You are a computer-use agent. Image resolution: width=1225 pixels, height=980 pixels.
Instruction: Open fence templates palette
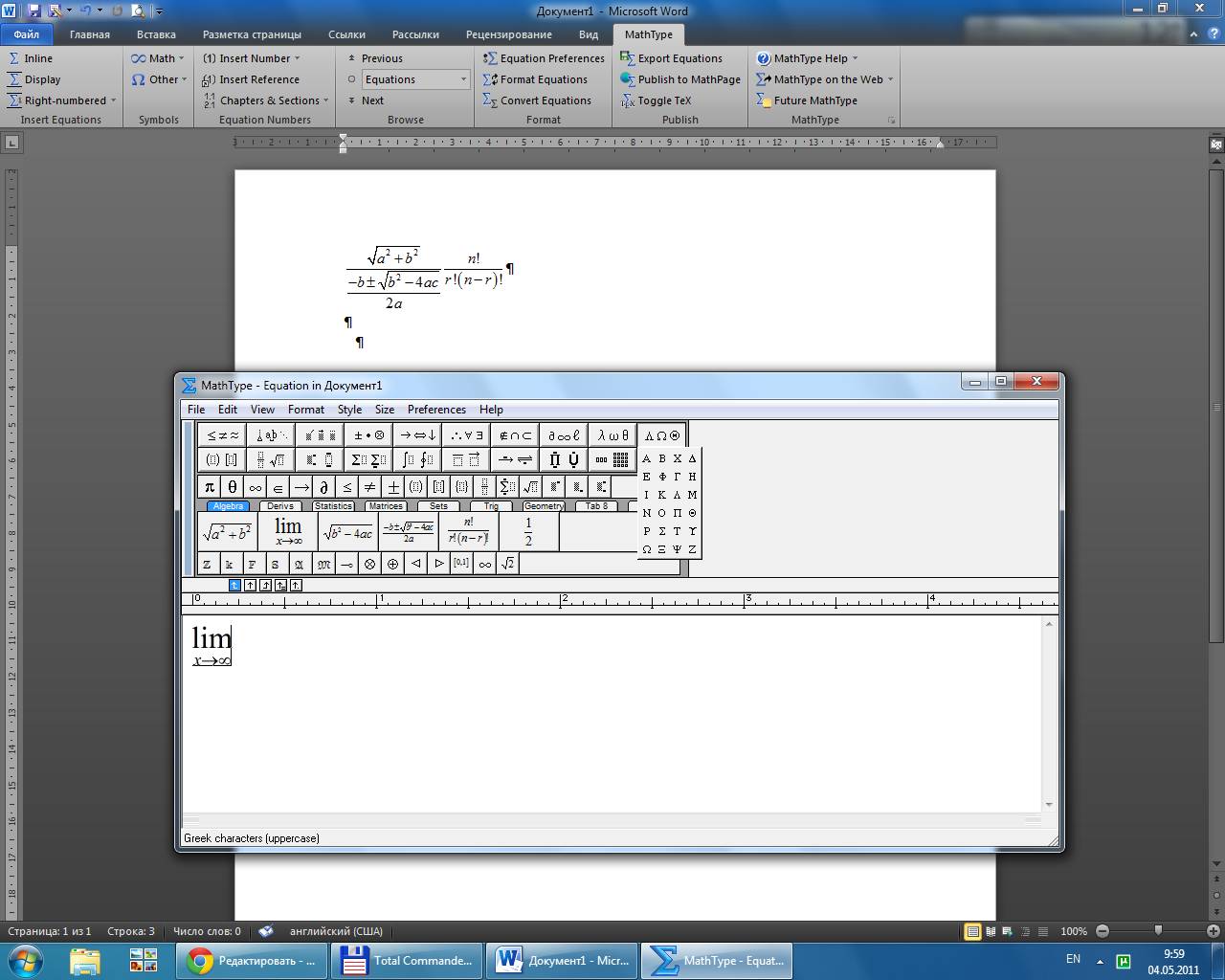pos(222,460)
